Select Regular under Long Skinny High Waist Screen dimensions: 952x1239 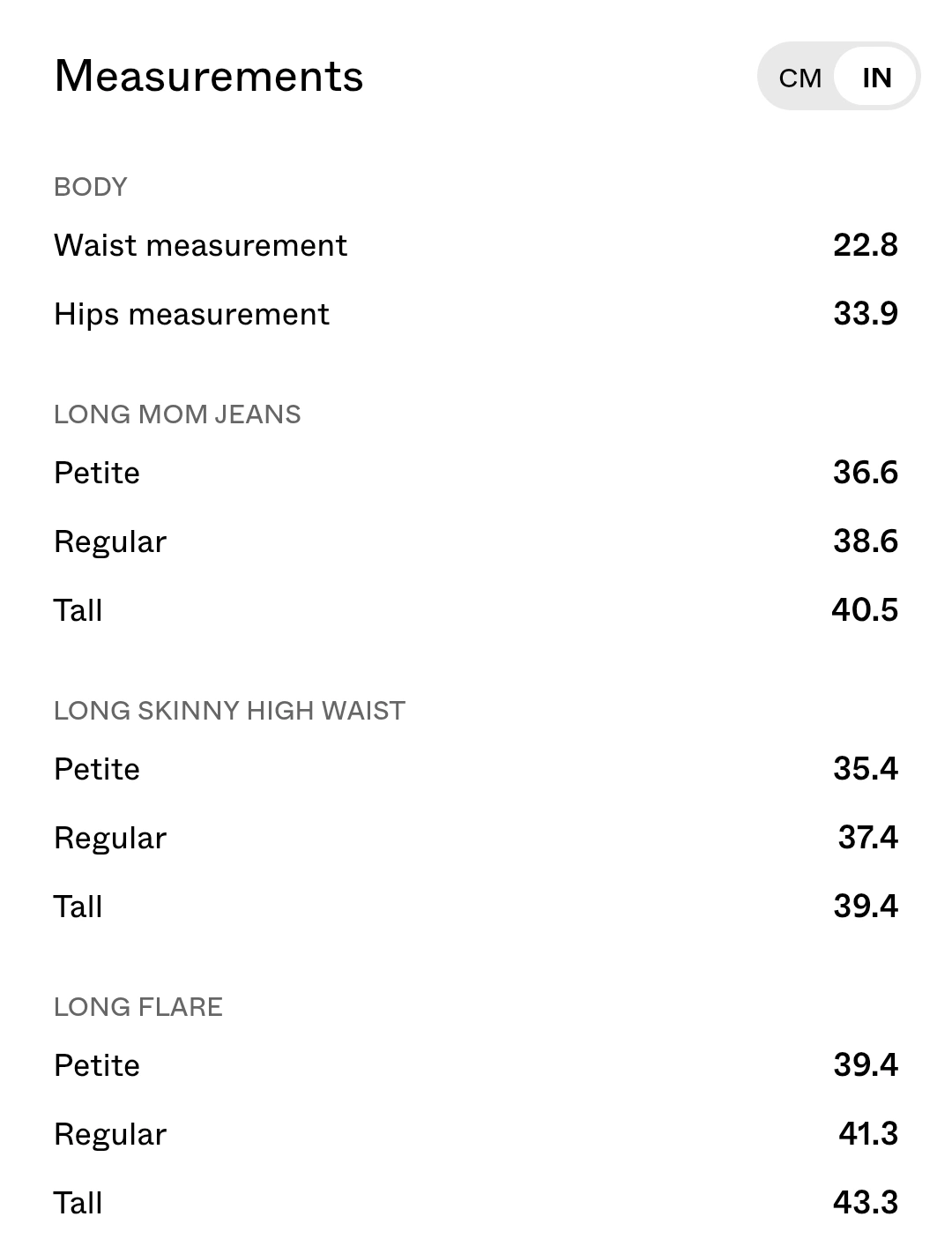coord(476,838)
